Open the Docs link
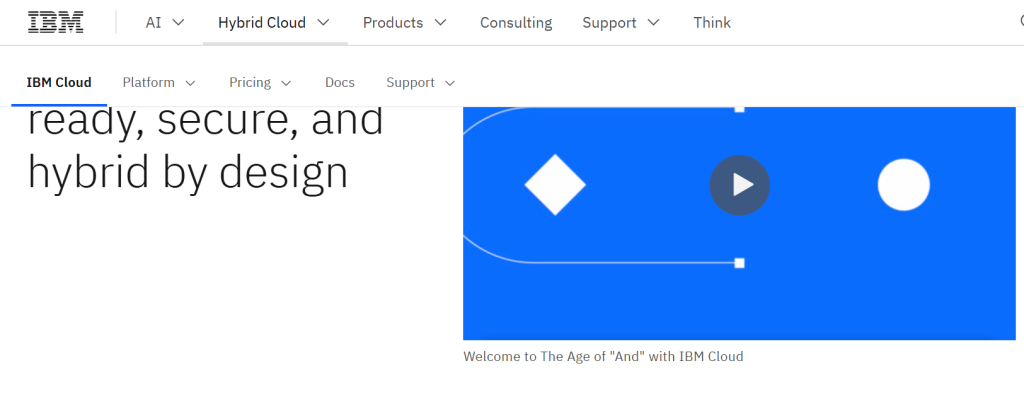 [x=340, y=82]
